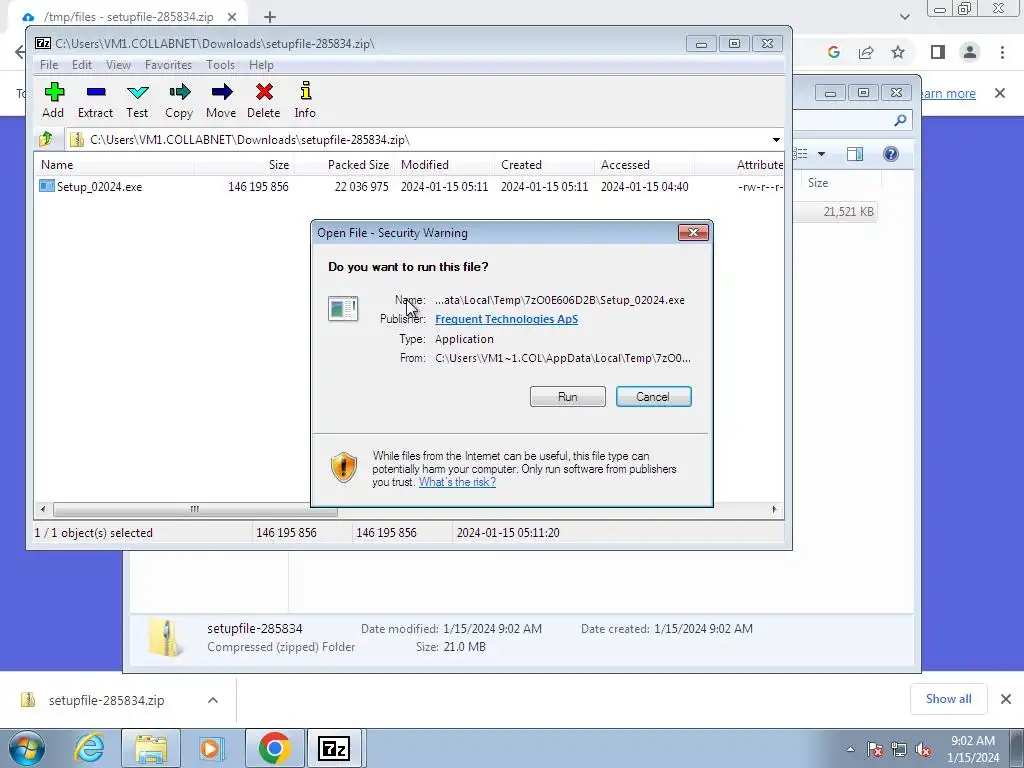The width and height of the screenshot is (1024, 768).
Task: Open the Chrome tab search dropdown arrow
Action: (904, 17)
